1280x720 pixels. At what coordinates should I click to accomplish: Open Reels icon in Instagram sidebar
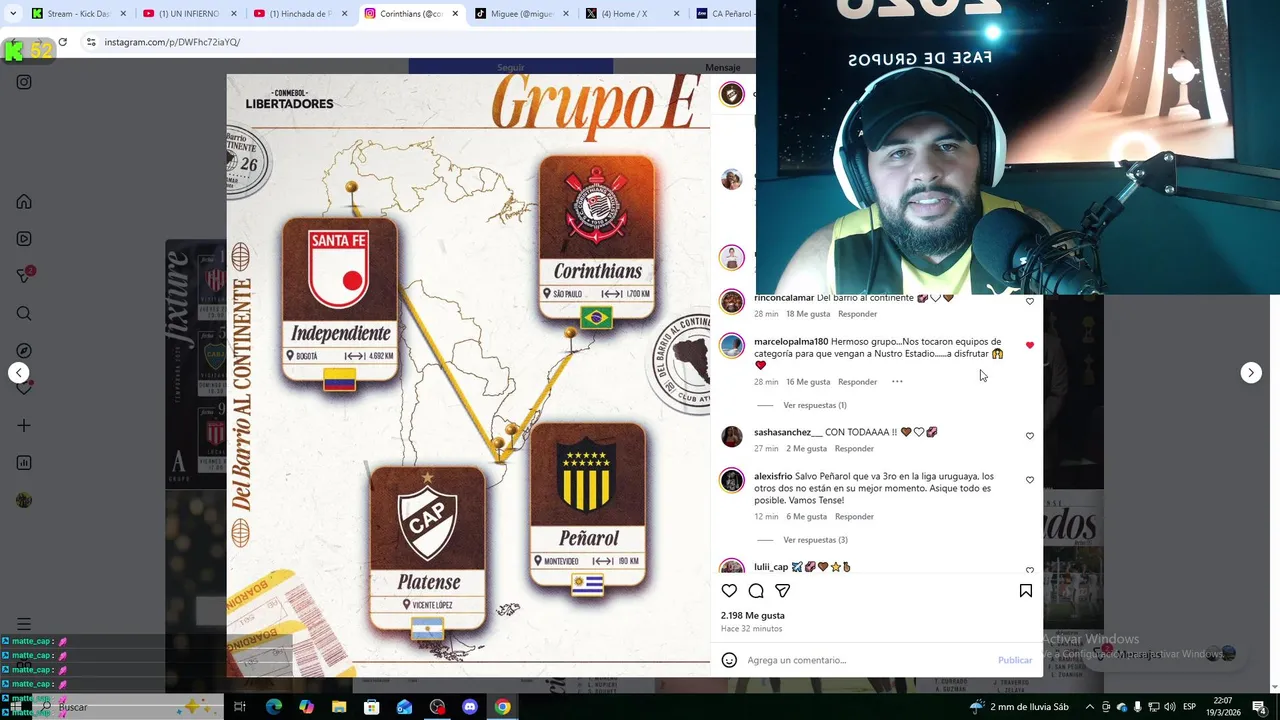point(24,239)
